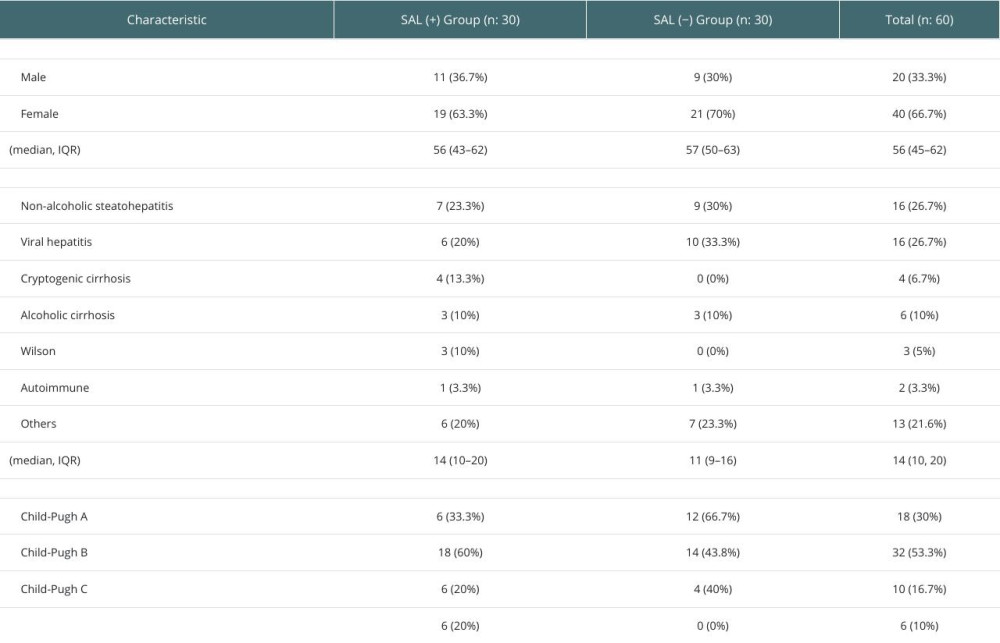
Task: Click 16 (26.7%) in Non-alcoholic steatohepatitis row
Action: pos(919,206)
